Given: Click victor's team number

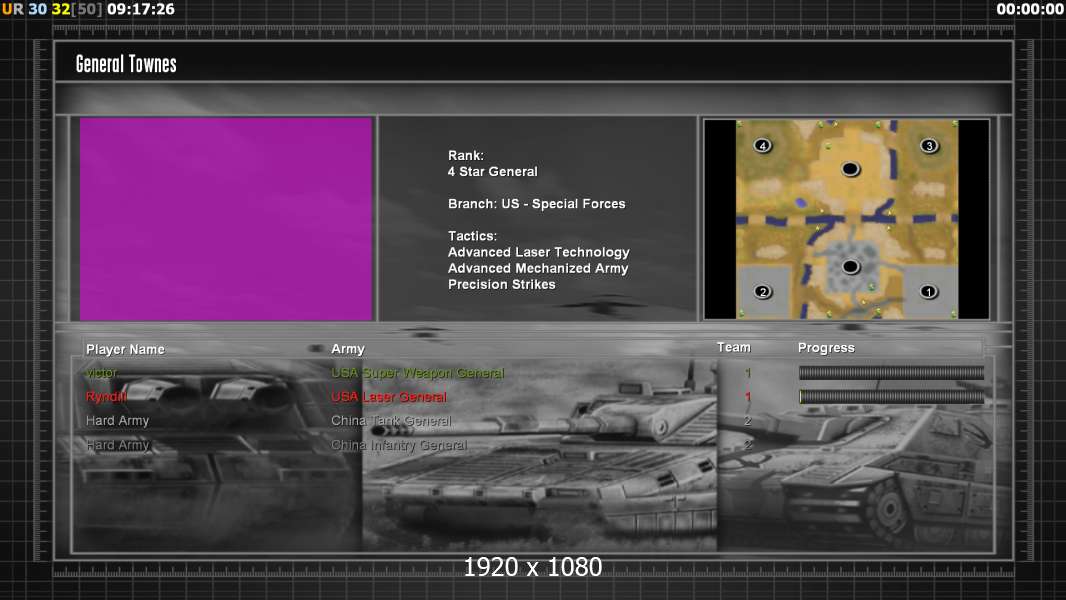Looking at the screenshot, I should click(x=748, y=372).
